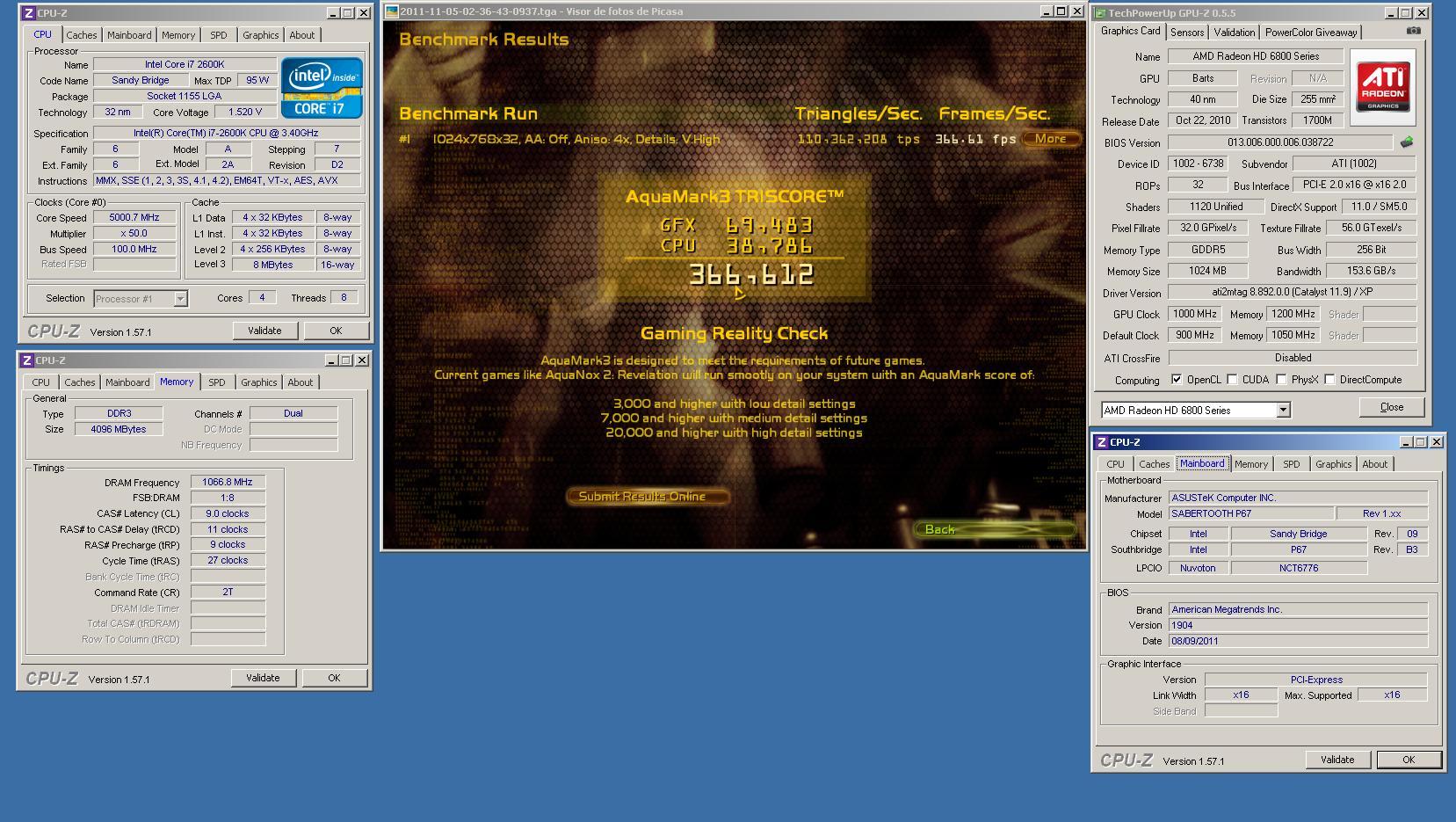The image size is (1456, 822).
Task: Click the CPU-Z title bar icon in top-left window
Action: pyautogui.click(x=28, y=13)
